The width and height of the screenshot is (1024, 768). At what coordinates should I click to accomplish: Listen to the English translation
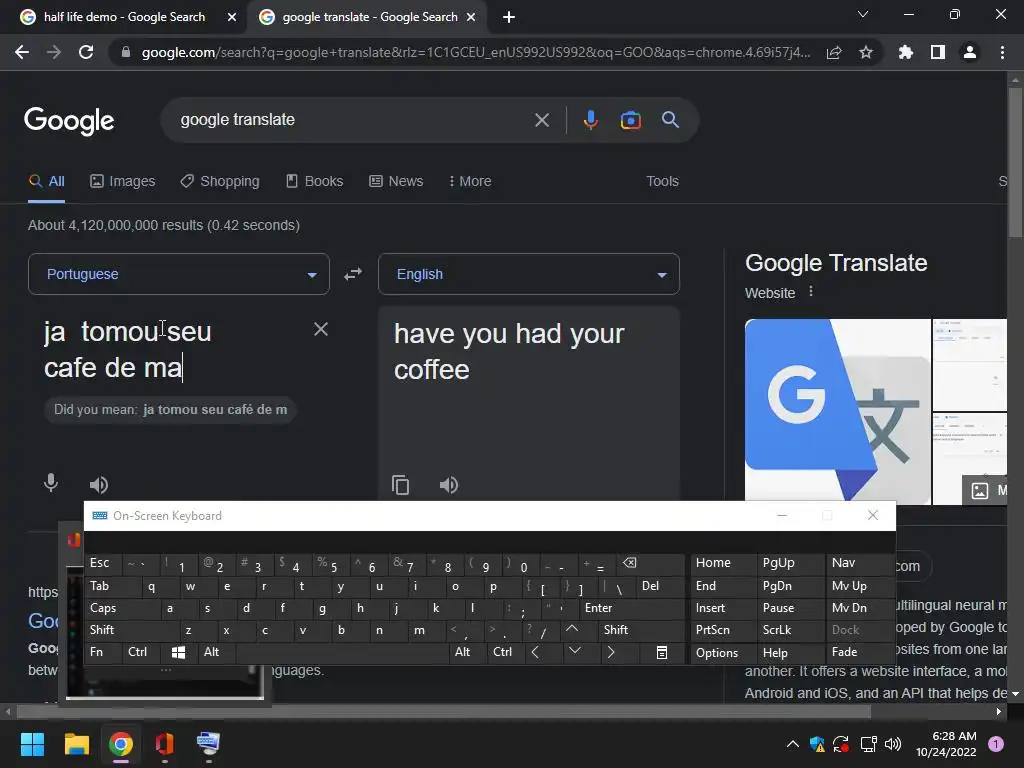(449, 485)
